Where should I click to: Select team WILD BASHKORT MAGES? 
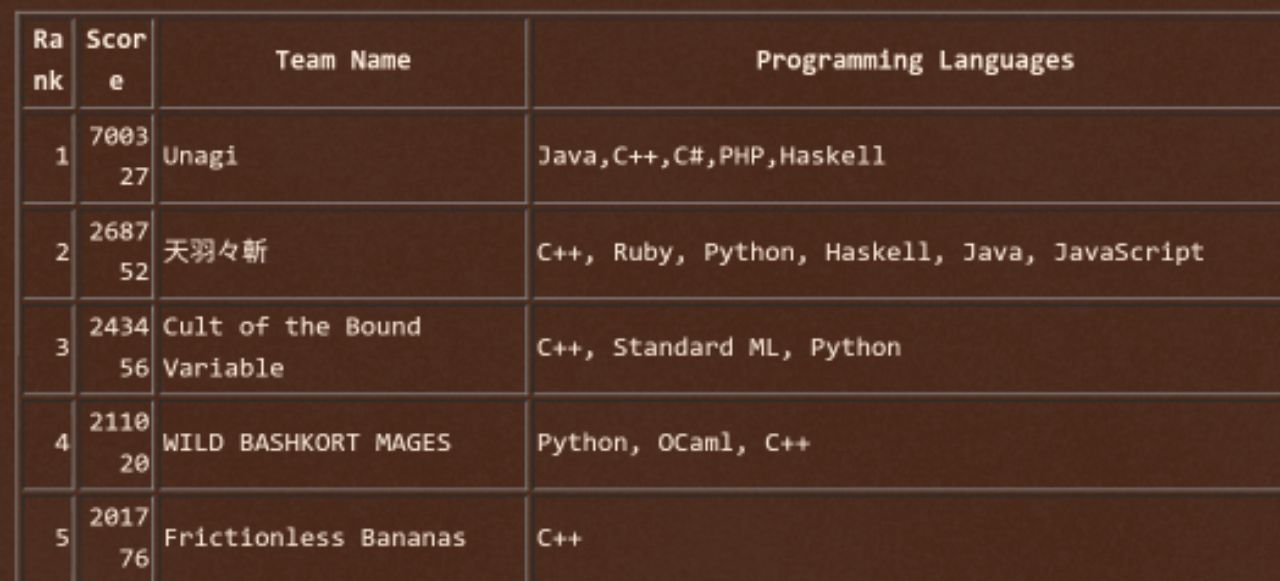(343, 443)
